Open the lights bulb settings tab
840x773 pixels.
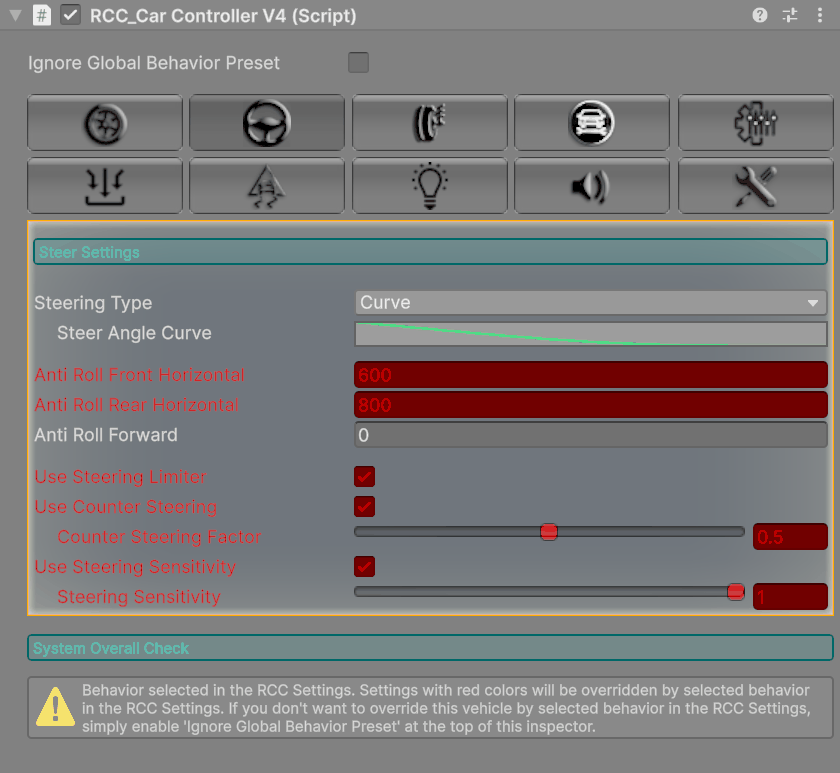(430, 186)
